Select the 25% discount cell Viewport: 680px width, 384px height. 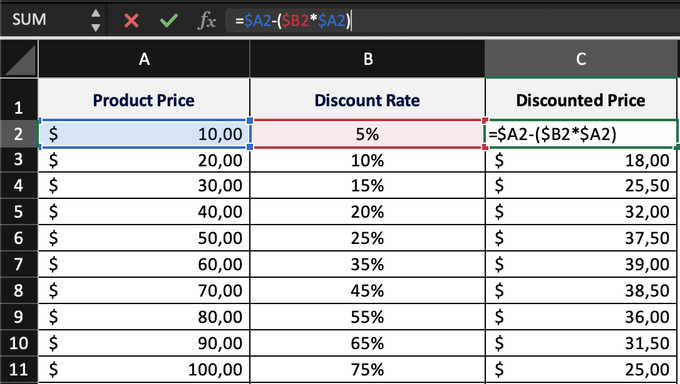[368, 238]
